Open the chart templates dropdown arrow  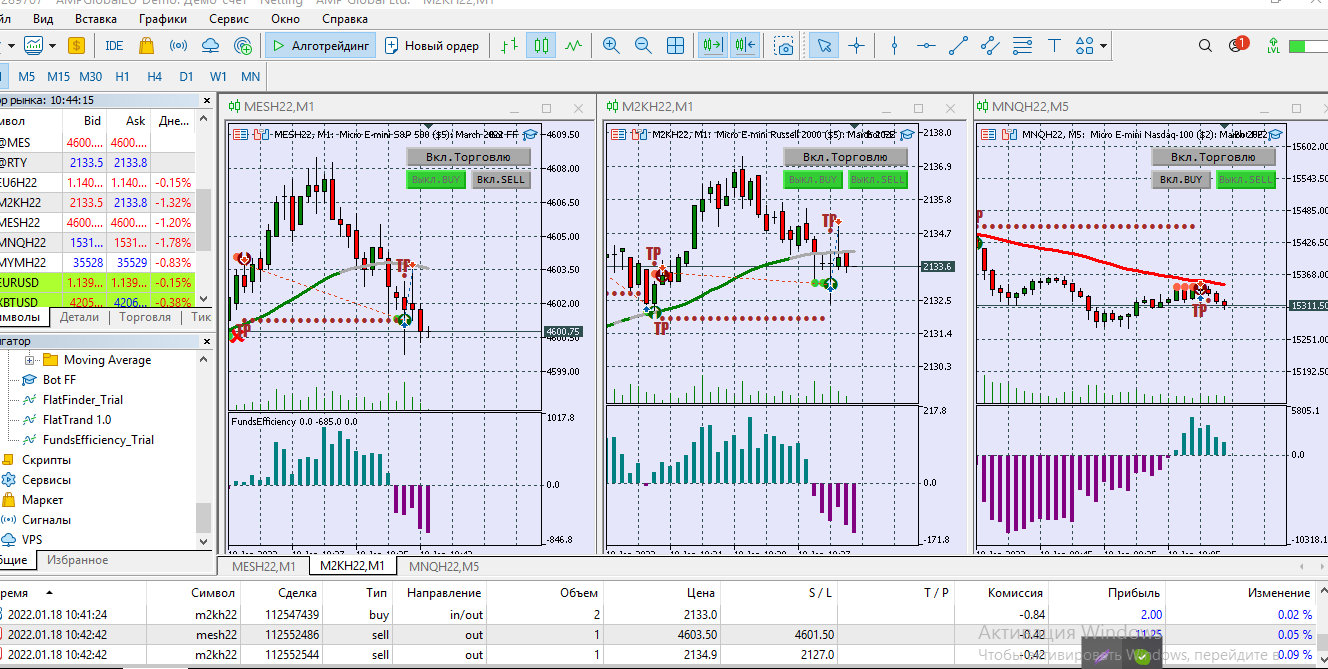[52, 46]
